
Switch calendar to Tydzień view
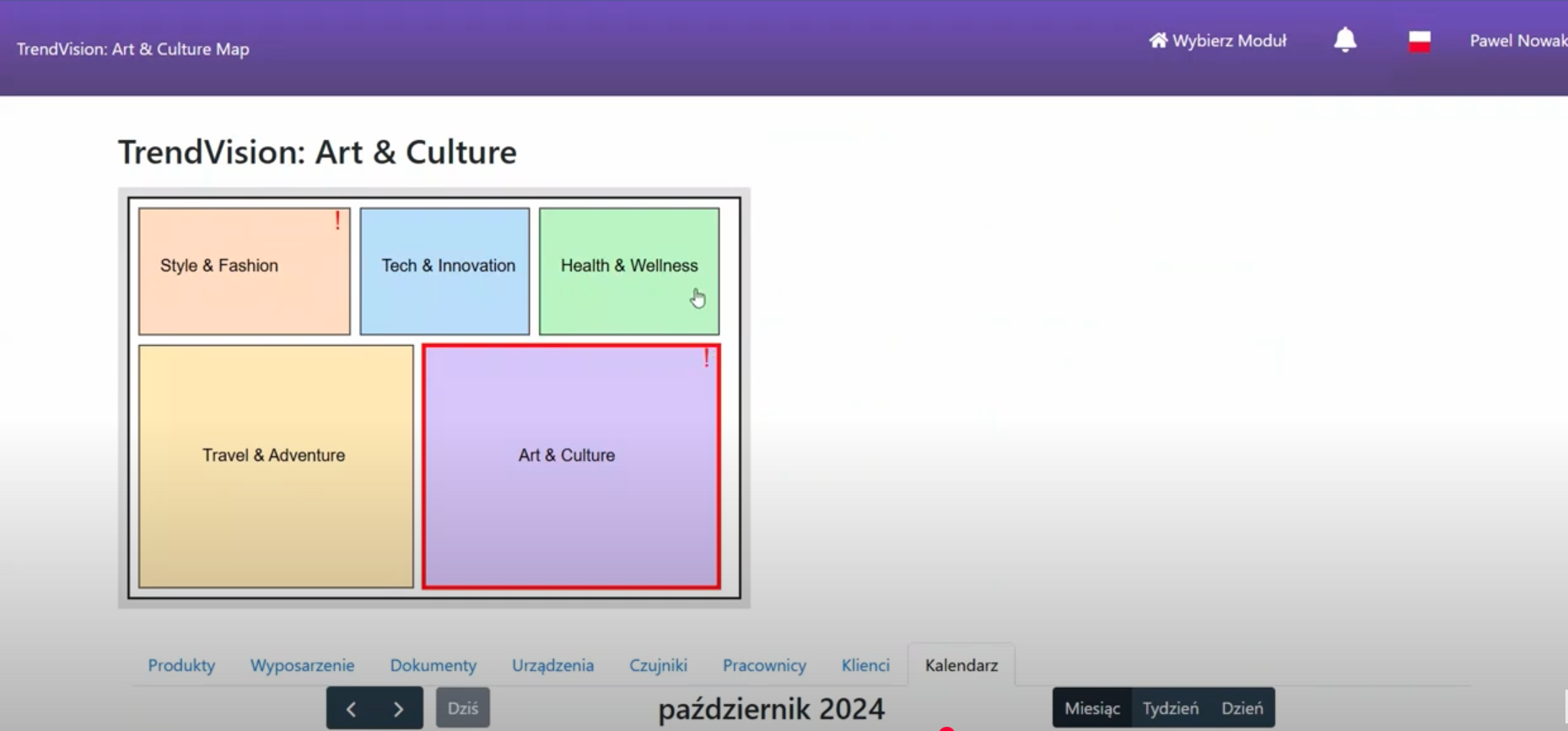point(1170,708)
